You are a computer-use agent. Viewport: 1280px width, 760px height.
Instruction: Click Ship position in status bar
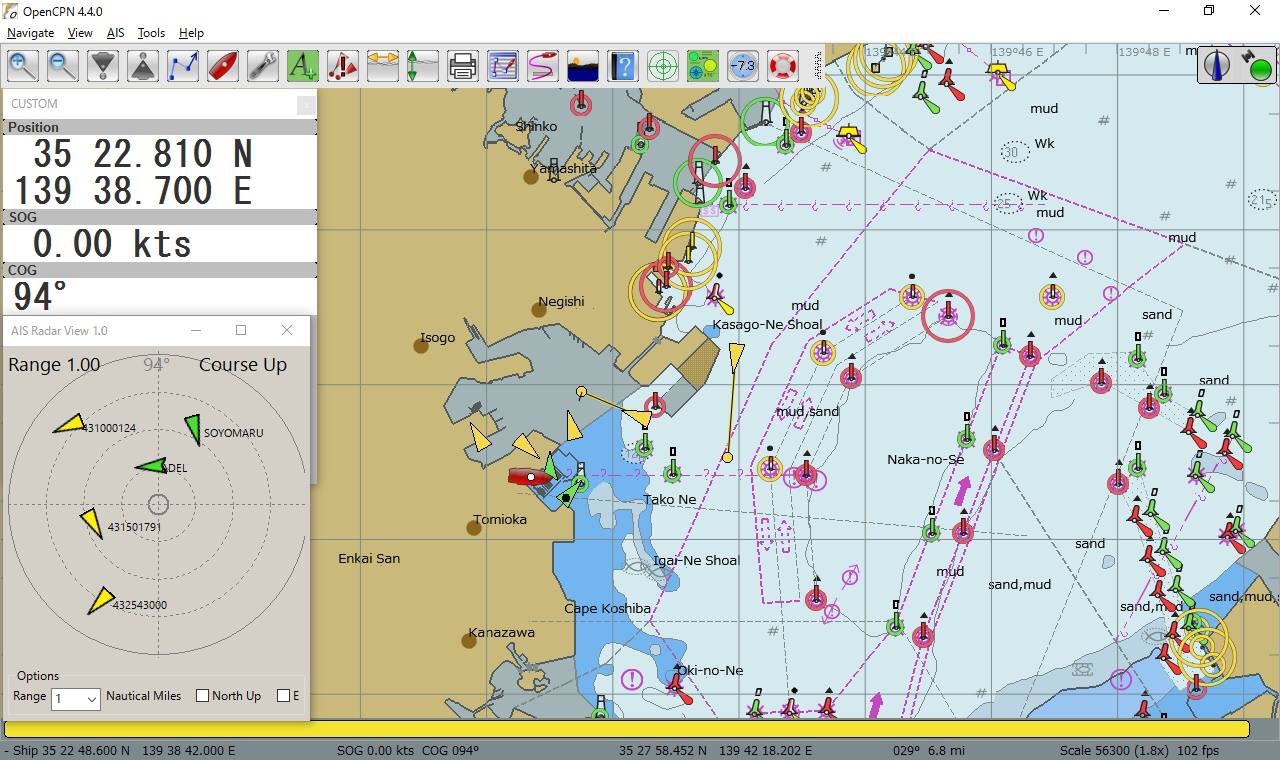[122, 751]
